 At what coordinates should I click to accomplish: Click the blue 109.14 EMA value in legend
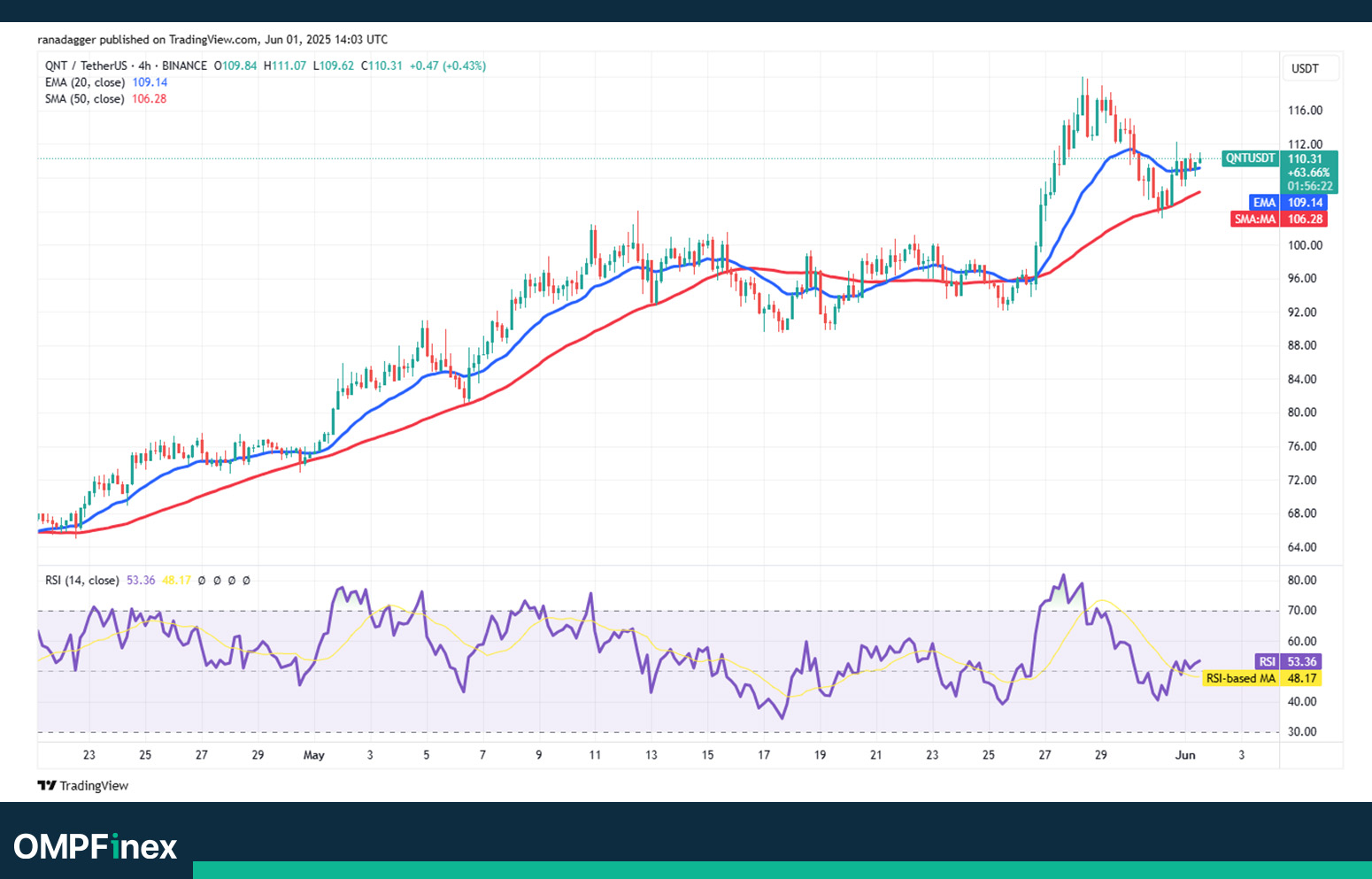coord(150,82)
